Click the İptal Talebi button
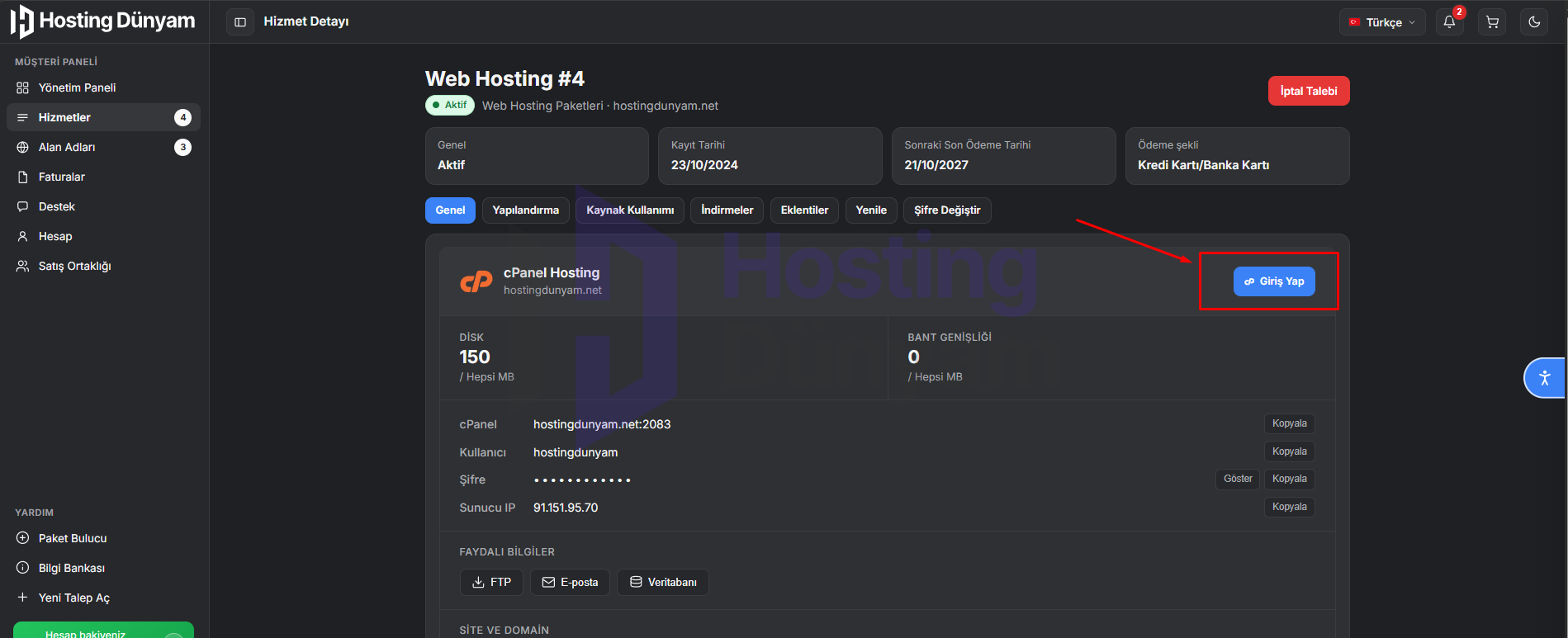 [1309, 91]
